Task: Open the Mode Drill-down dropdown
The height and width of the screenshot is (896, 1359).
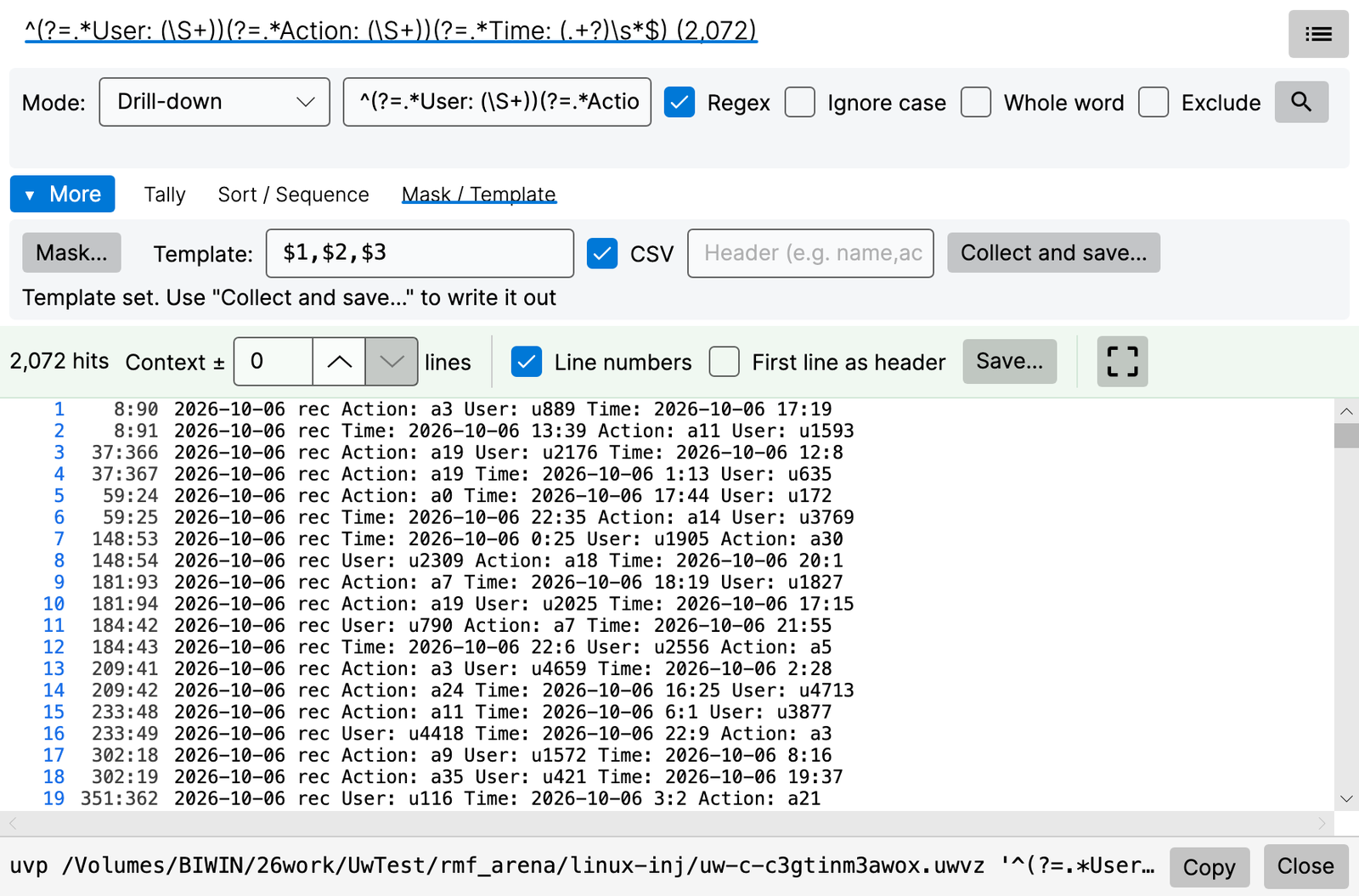Action: pyautogui.click(x=214, y=102)
